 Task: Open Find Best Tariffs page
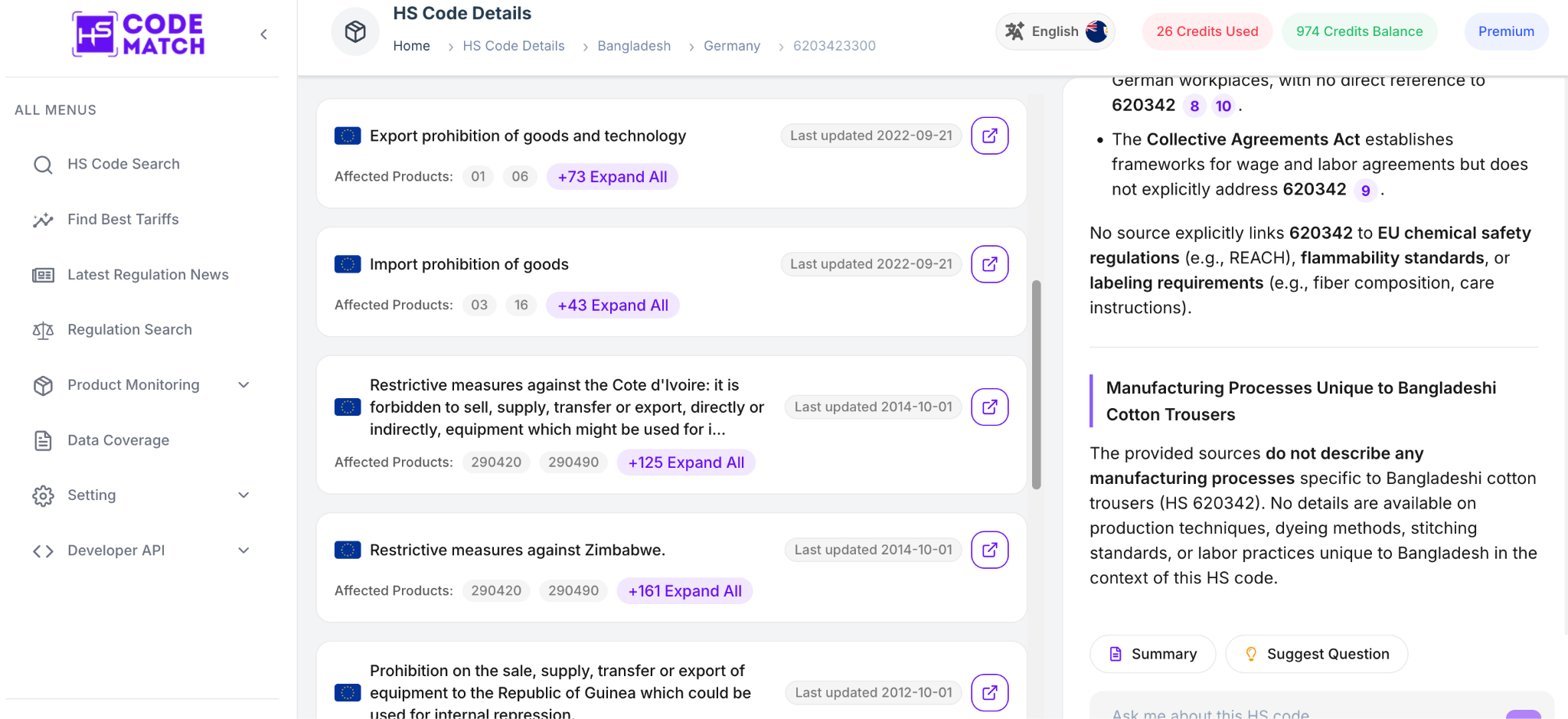coord(122,220)
